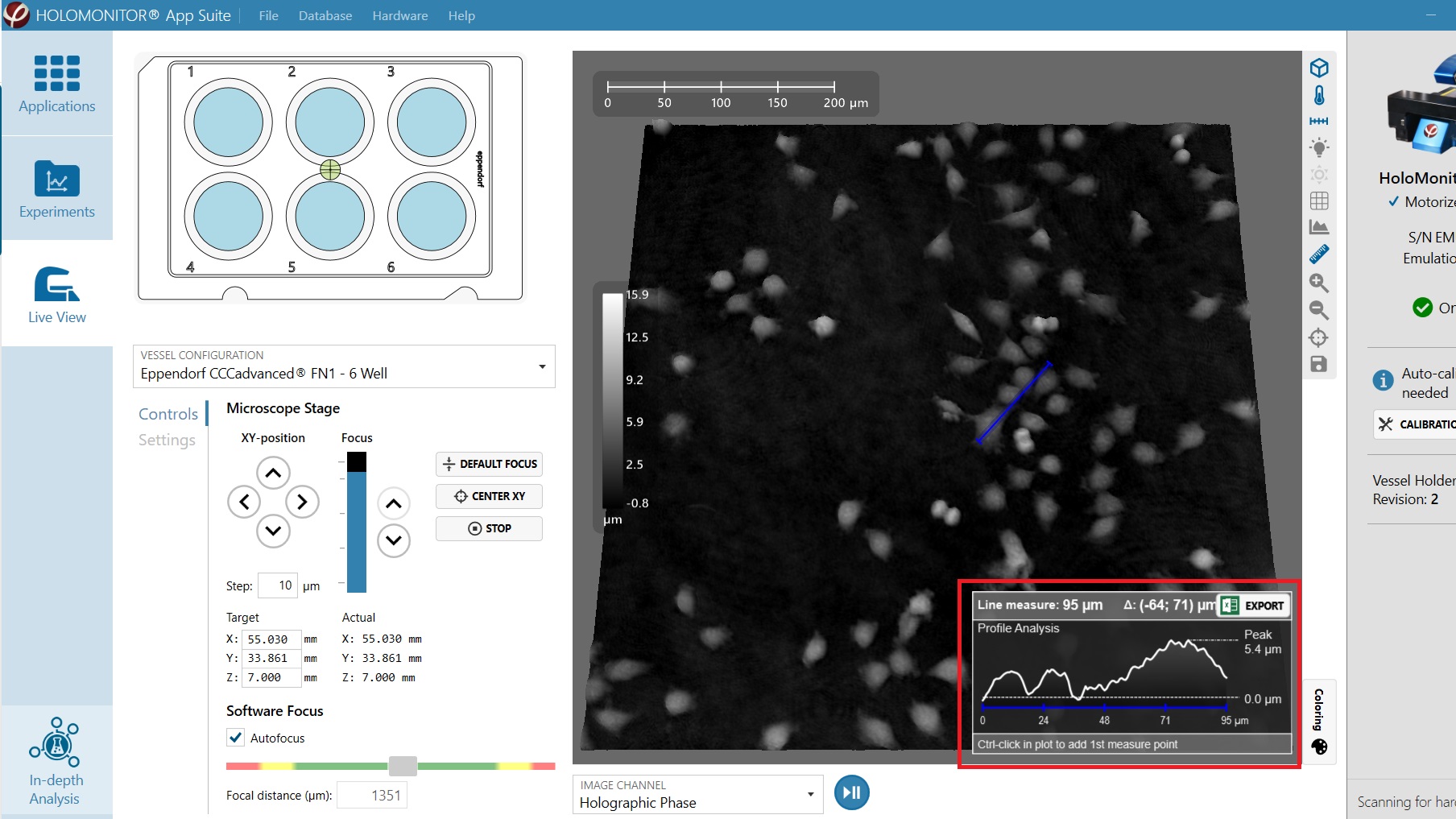Viewport: 1456px width, 819px height.
Task: Save image with the floppy disk icon
Action: 1318,365
